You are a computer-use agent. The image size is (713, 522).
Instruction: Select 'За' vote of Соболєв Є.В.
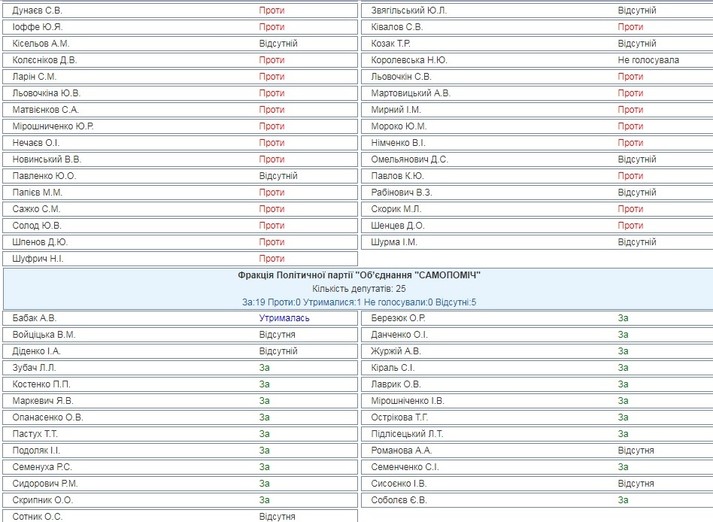coord(623,499)
